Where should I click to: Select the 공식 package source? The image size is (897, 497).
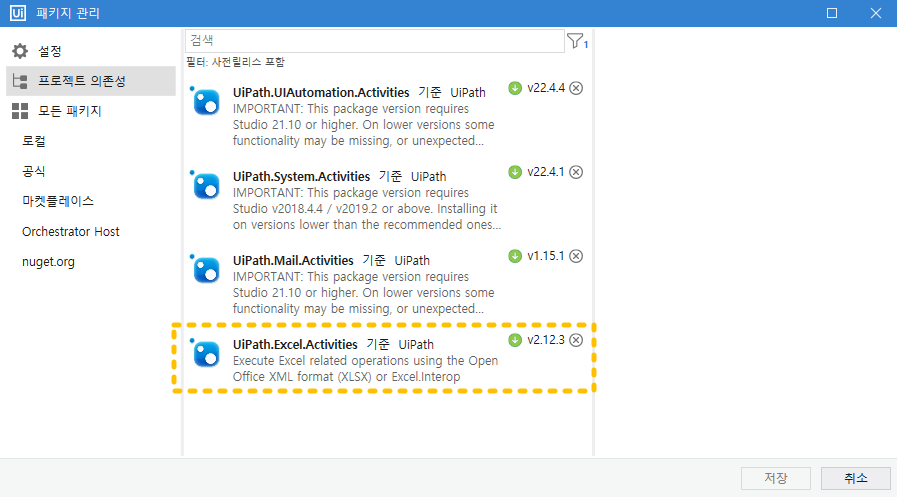click(x=34, y=172)
